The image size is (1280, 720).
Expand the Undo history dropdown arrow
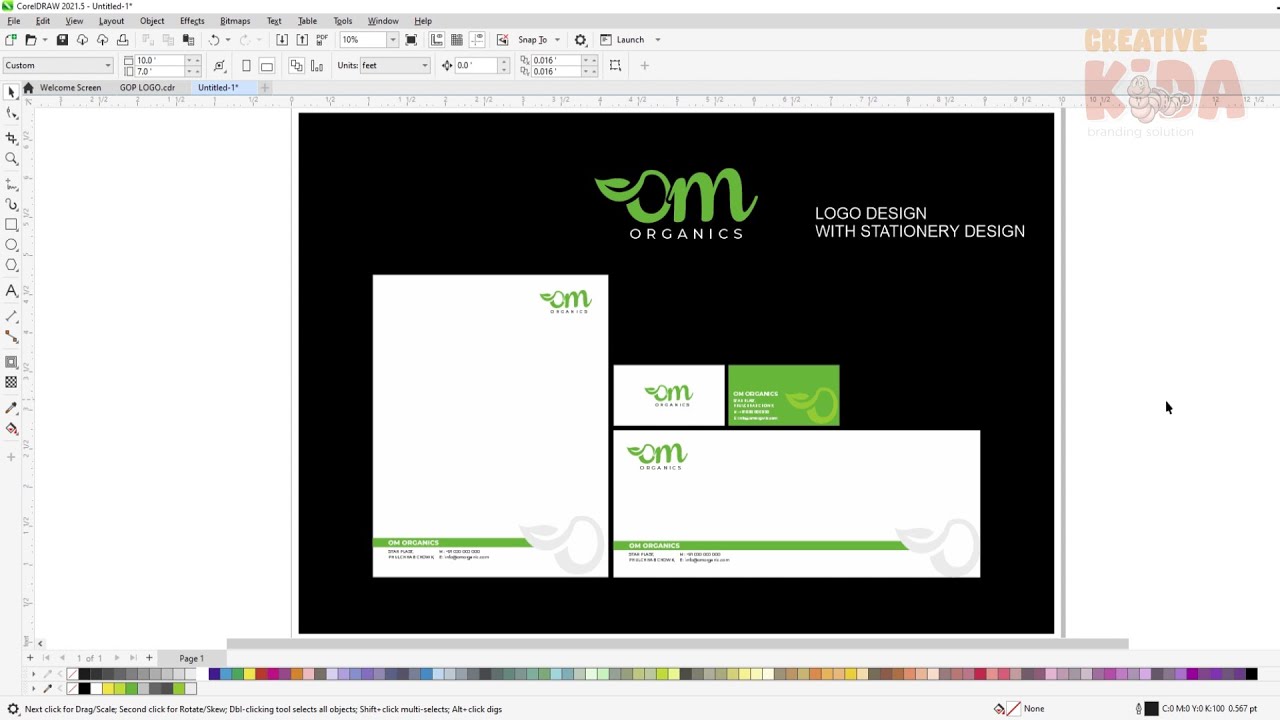click(228, 40)
